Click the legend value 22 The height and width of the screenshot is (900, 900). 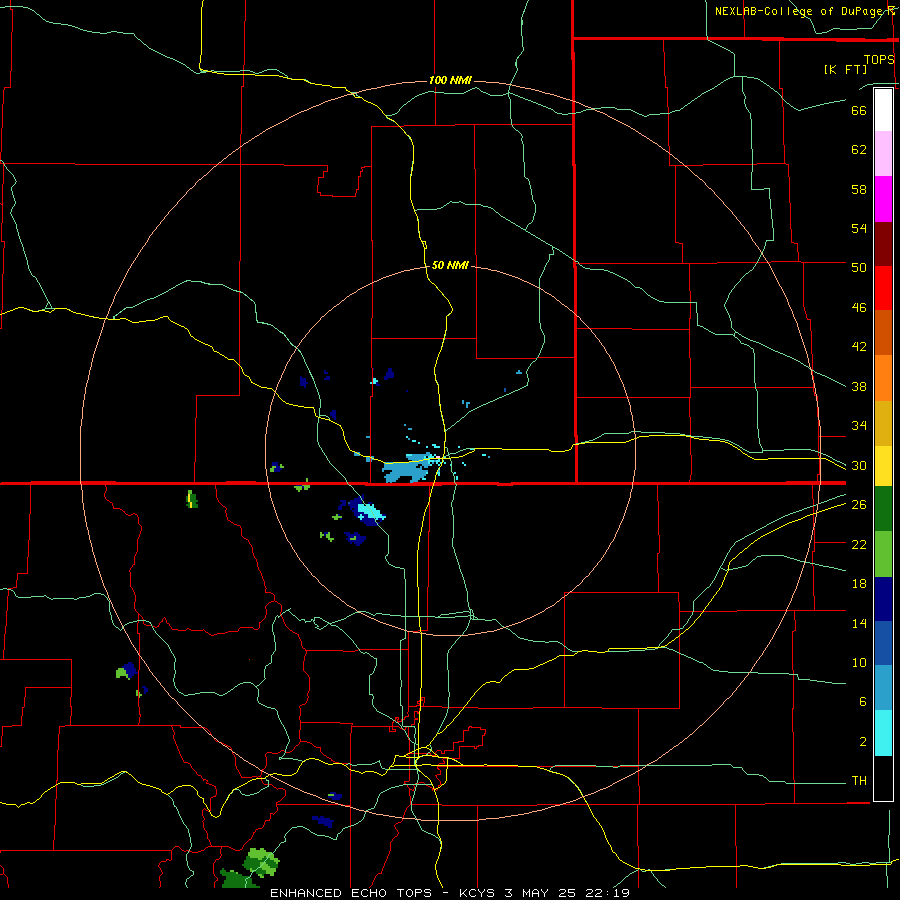tap(859, 544)
